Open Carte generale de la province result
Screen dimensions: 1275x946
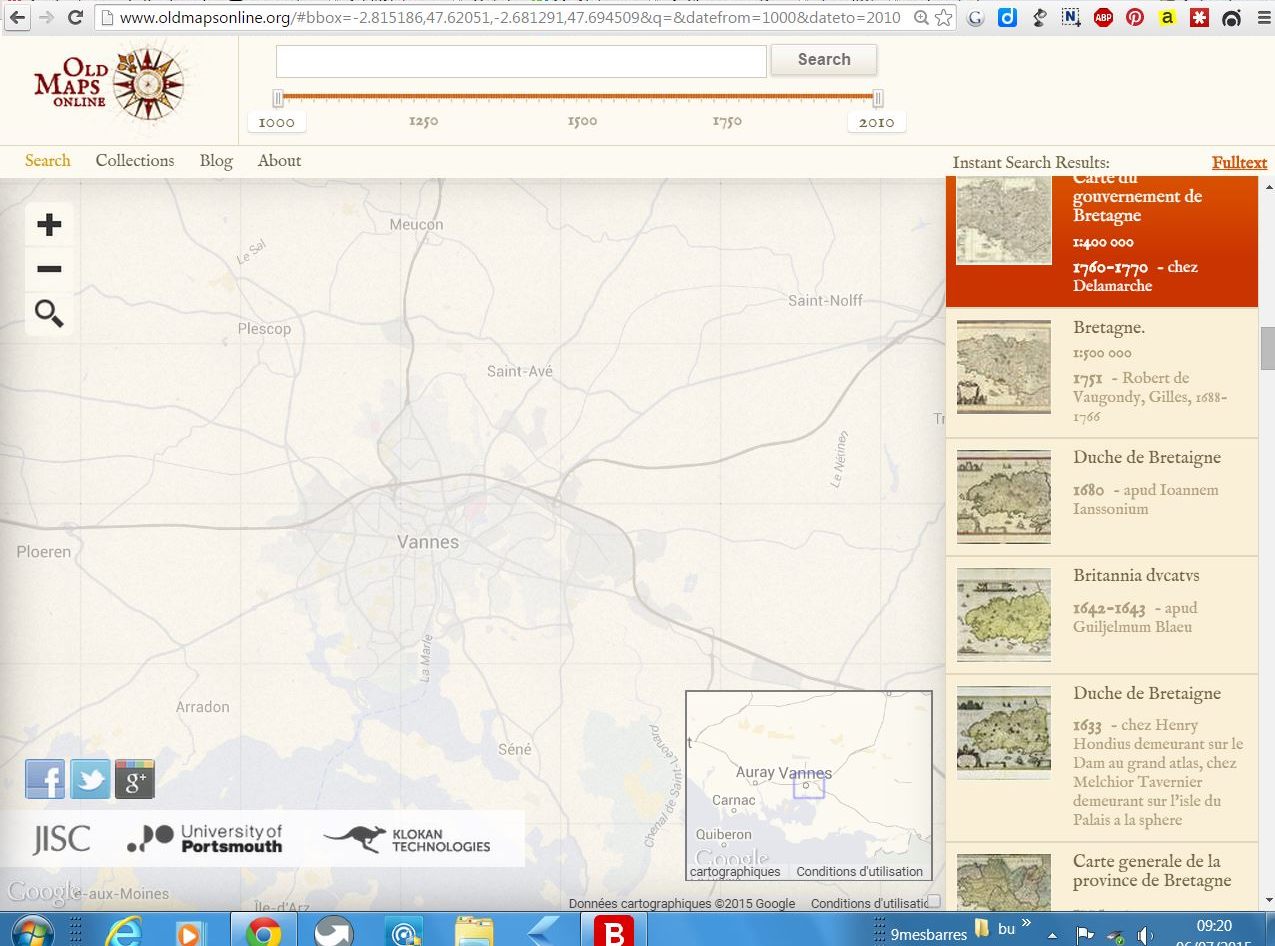tap(1102, 878)
